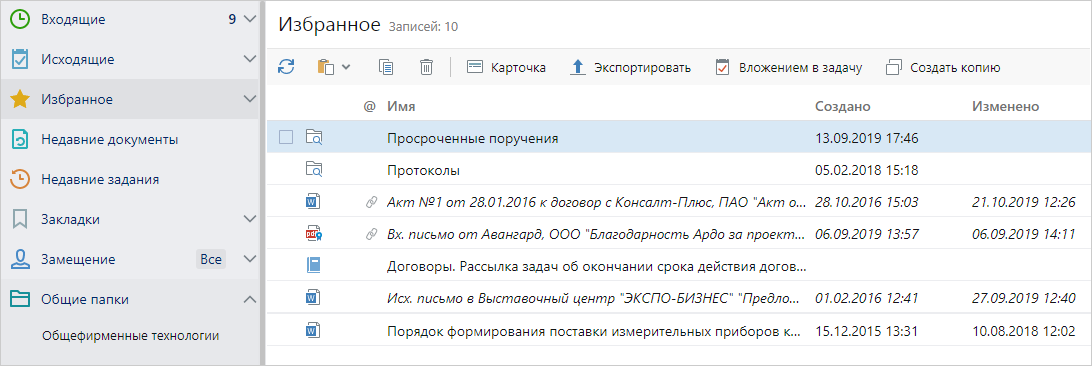
Task: Click the Недавние задания icon
Action: point(20,179)
